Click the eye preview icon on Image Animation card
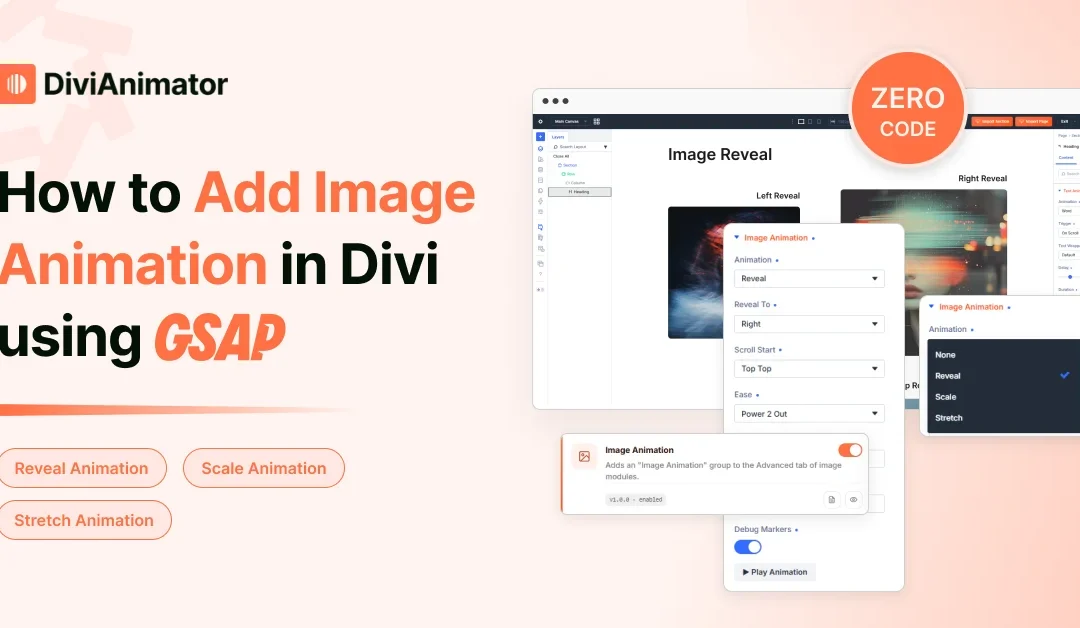Image resolution: width=1080 pixels, height=628 pixels. pos(853,499)
